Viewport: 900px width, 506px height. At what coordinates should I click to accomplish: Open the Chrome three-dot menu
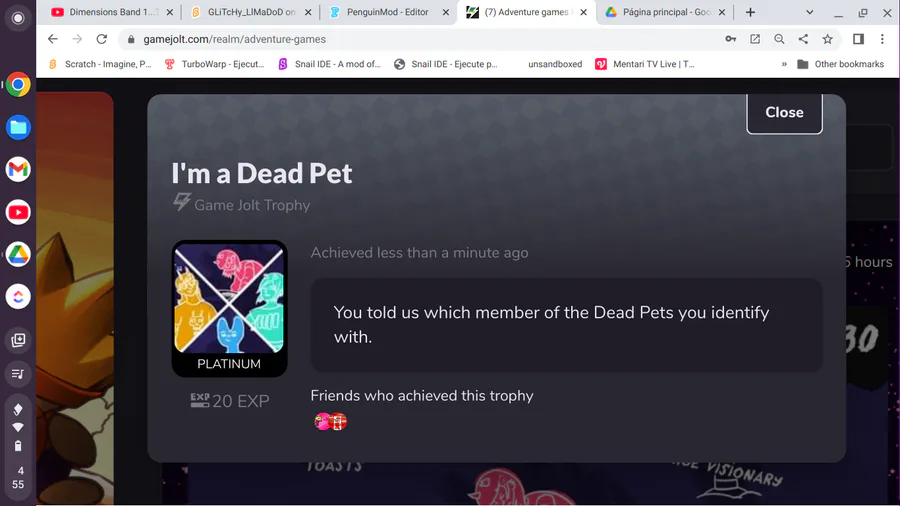[882, 39]
